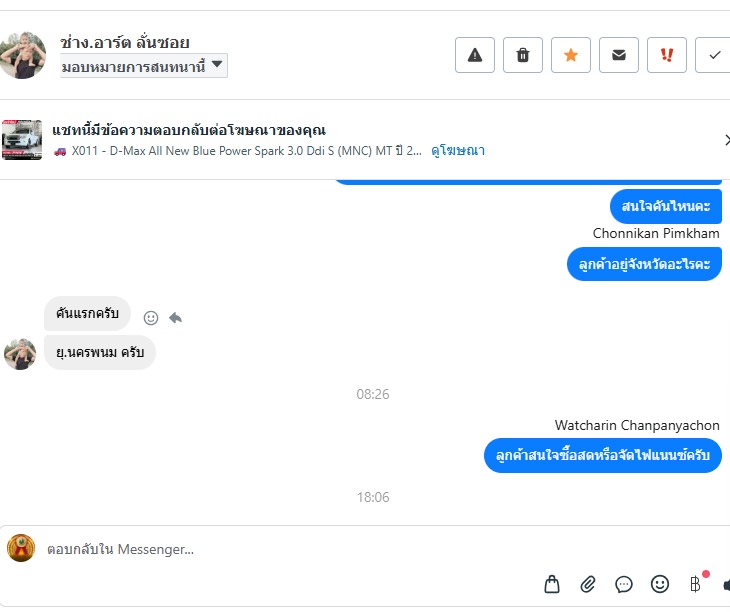
Task: Open the emoji picker in composer
Action: 660,584
